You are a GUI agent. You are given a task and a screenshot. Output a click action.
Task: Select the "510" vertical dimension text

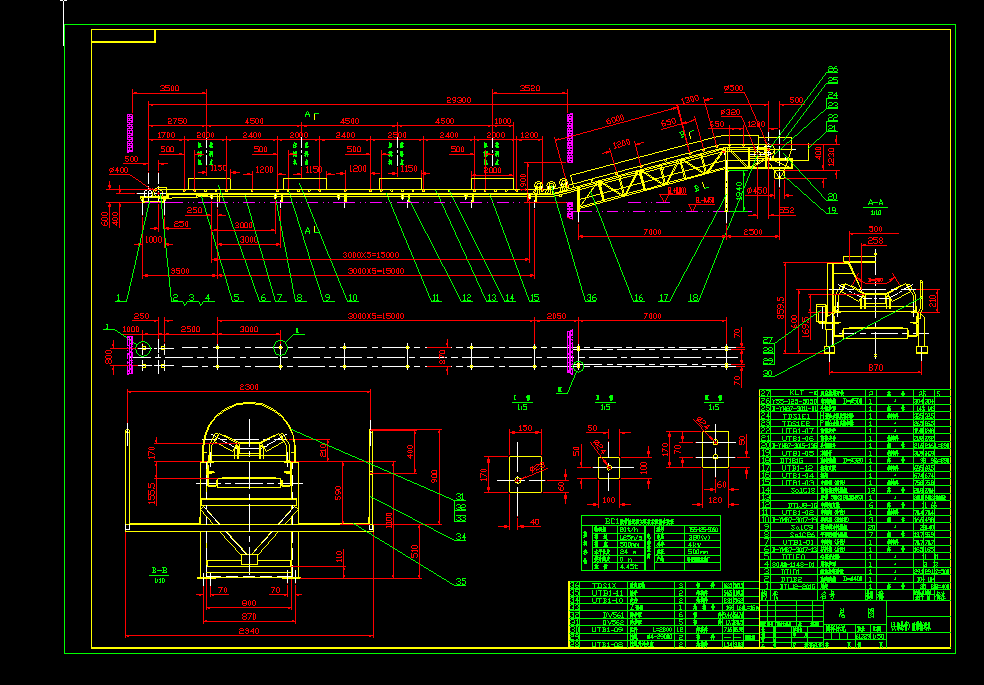415,552
